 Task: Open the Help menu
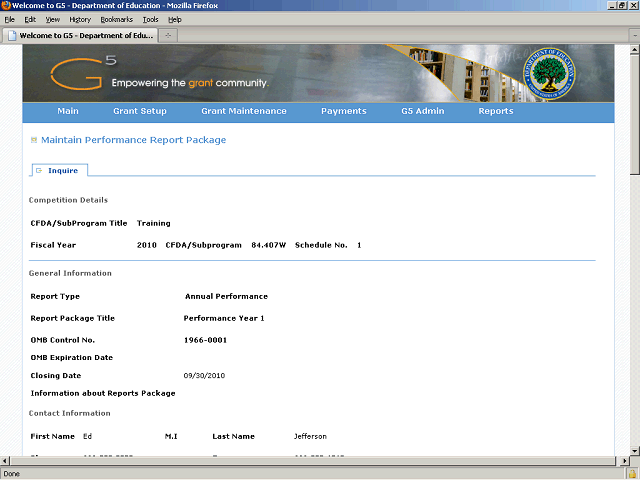click(175, 20)
